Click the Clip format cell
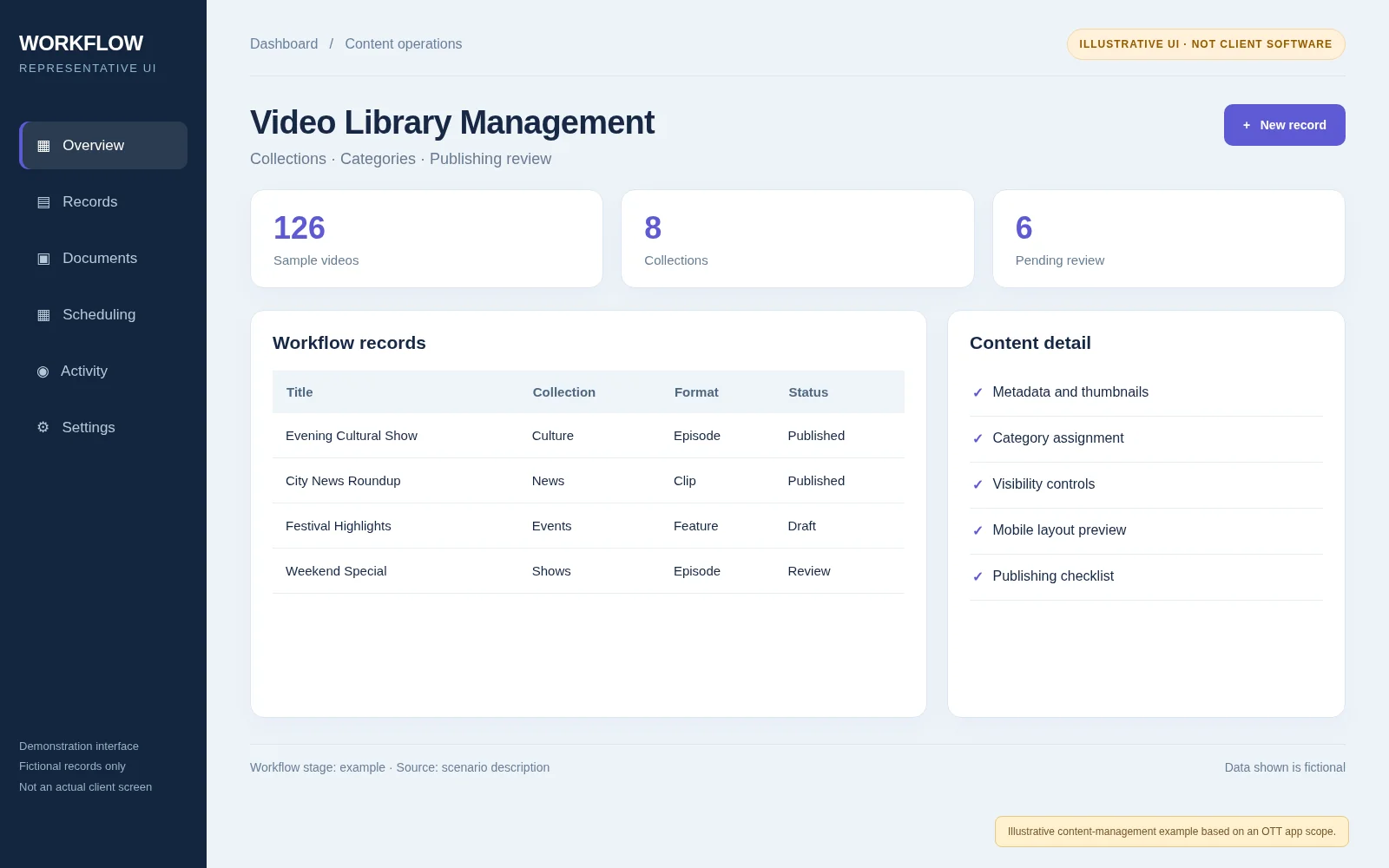Viewport: 1389px width, 868px height. click(x=685, y=481)
